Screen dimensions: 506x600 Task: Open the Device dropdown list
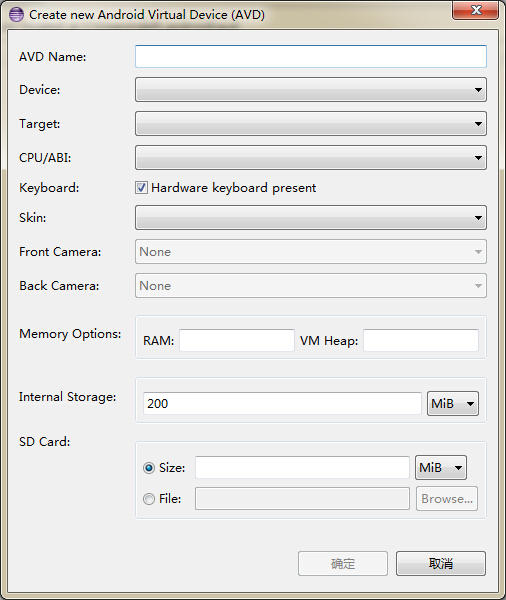click(311, 90)
